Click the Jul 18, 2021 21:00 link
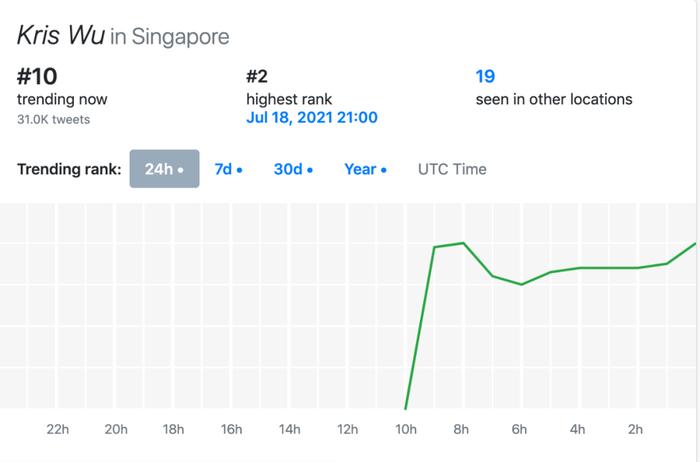 pos(312,117)
